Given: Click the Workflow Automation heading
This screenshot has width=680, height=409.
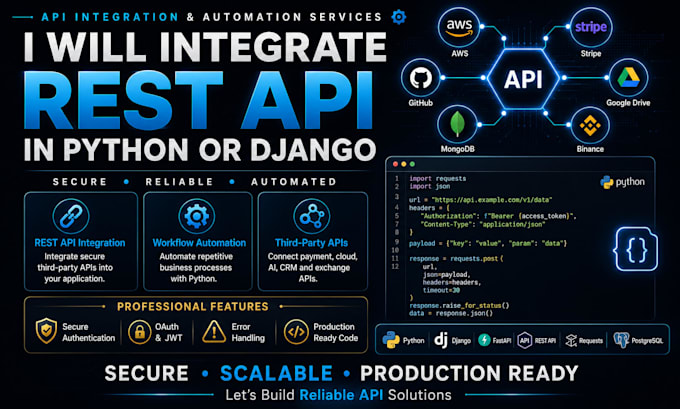Looking at the screenshot, I should click(199, 243).
